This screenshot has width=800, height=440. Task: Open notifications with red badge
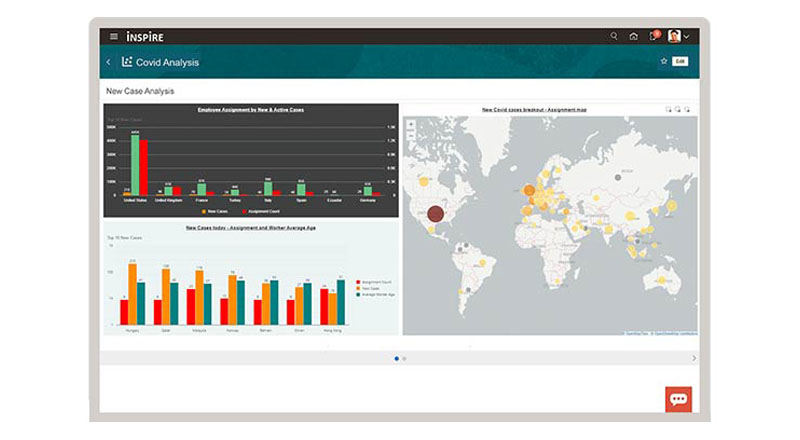click(x=653, y=36)
